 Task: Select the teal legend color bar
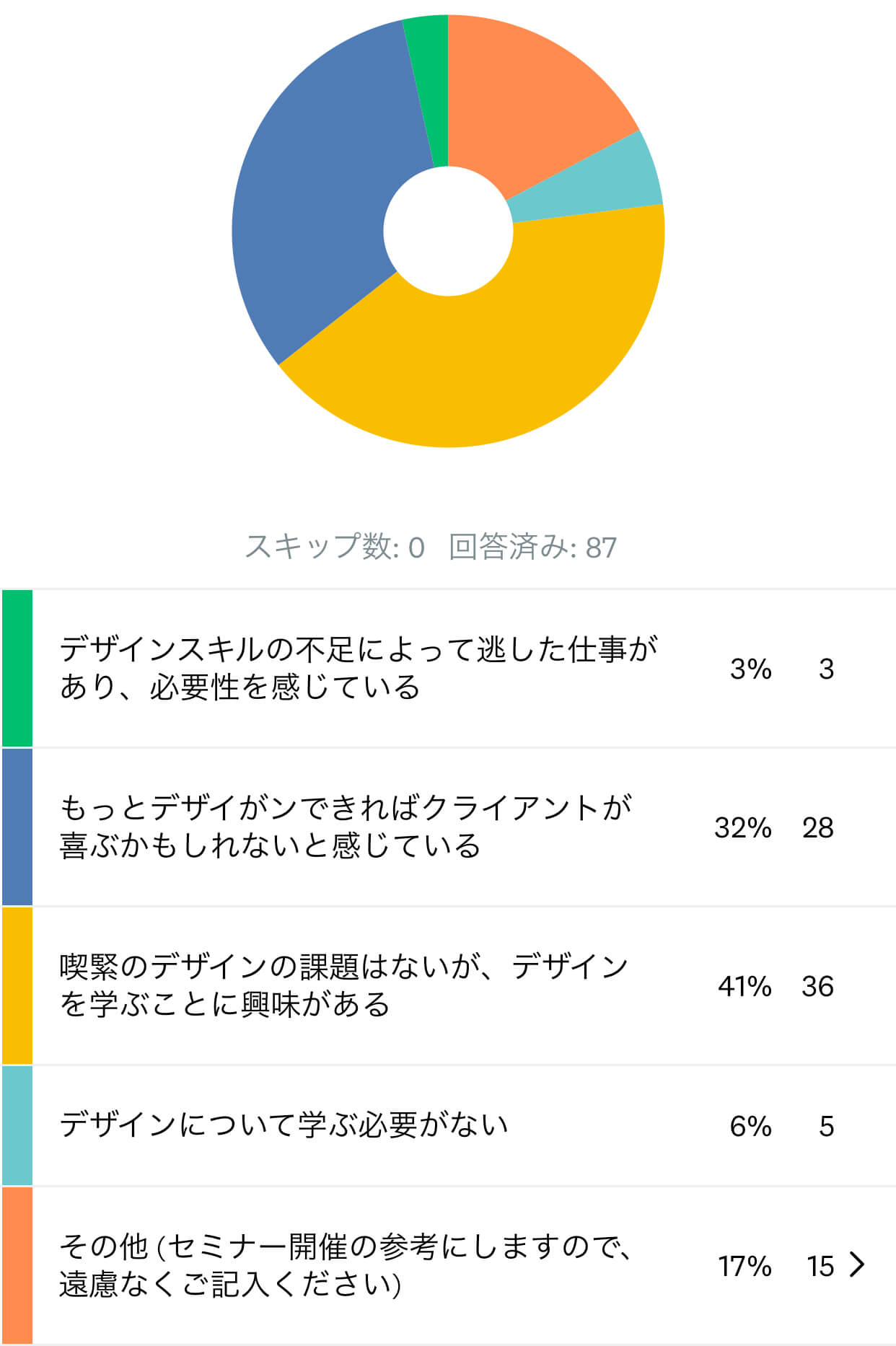click(x=17, y=1125)
